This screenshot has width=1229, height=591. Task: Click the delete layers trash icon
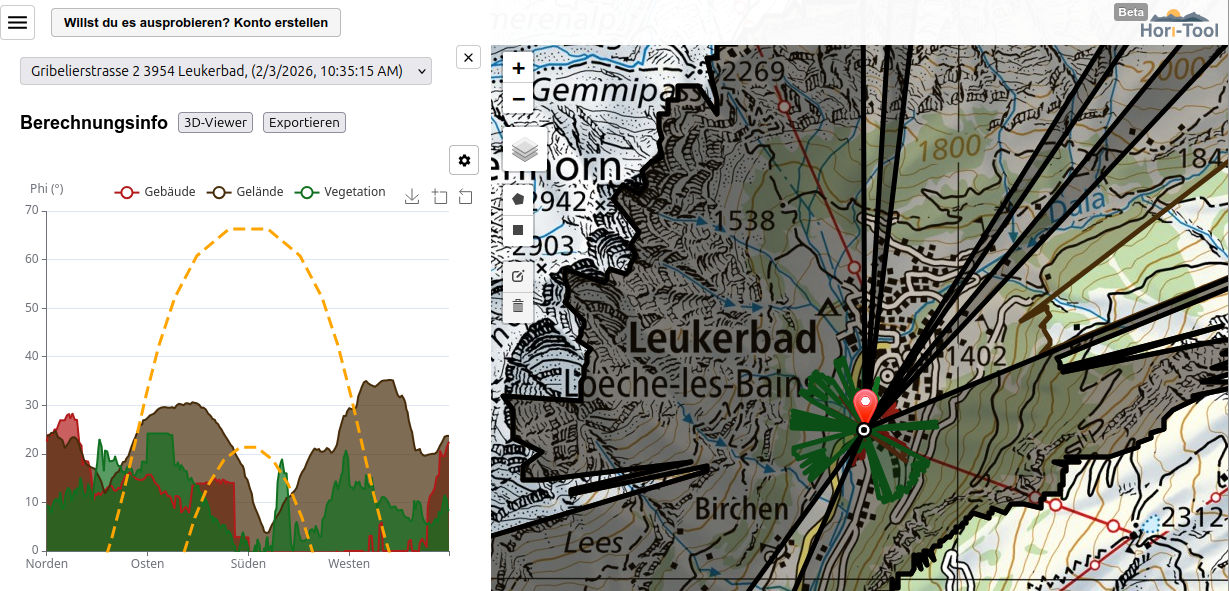point(518,306)
